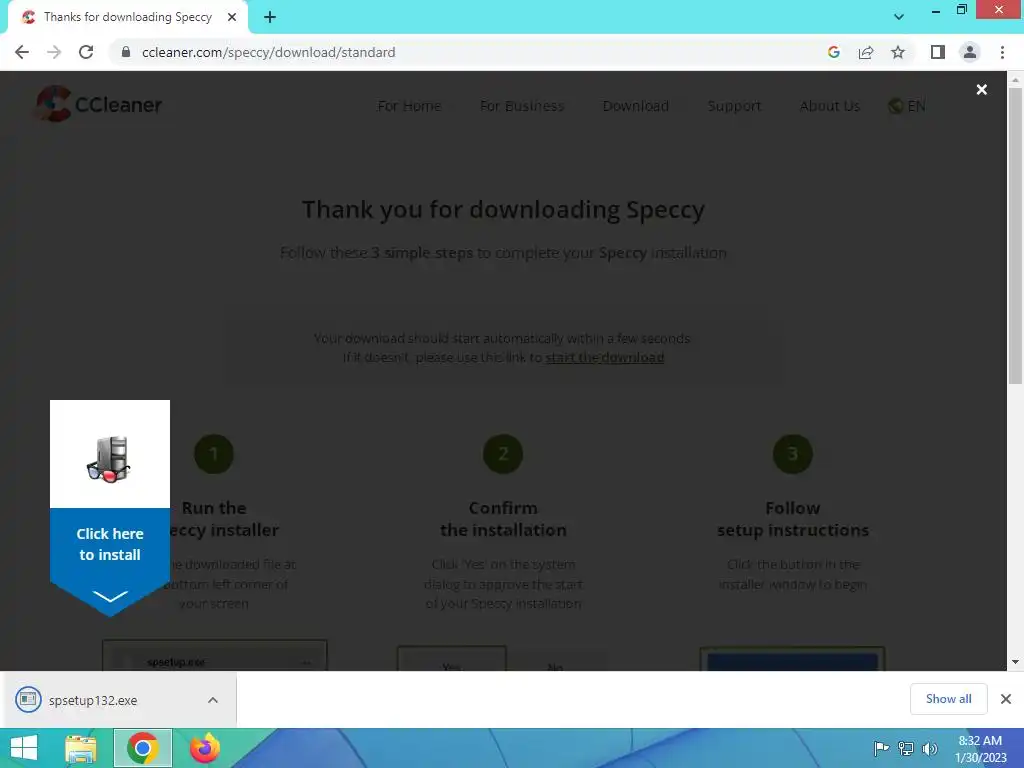
Task: Close the downloads bar
Action: point(1006,699)
